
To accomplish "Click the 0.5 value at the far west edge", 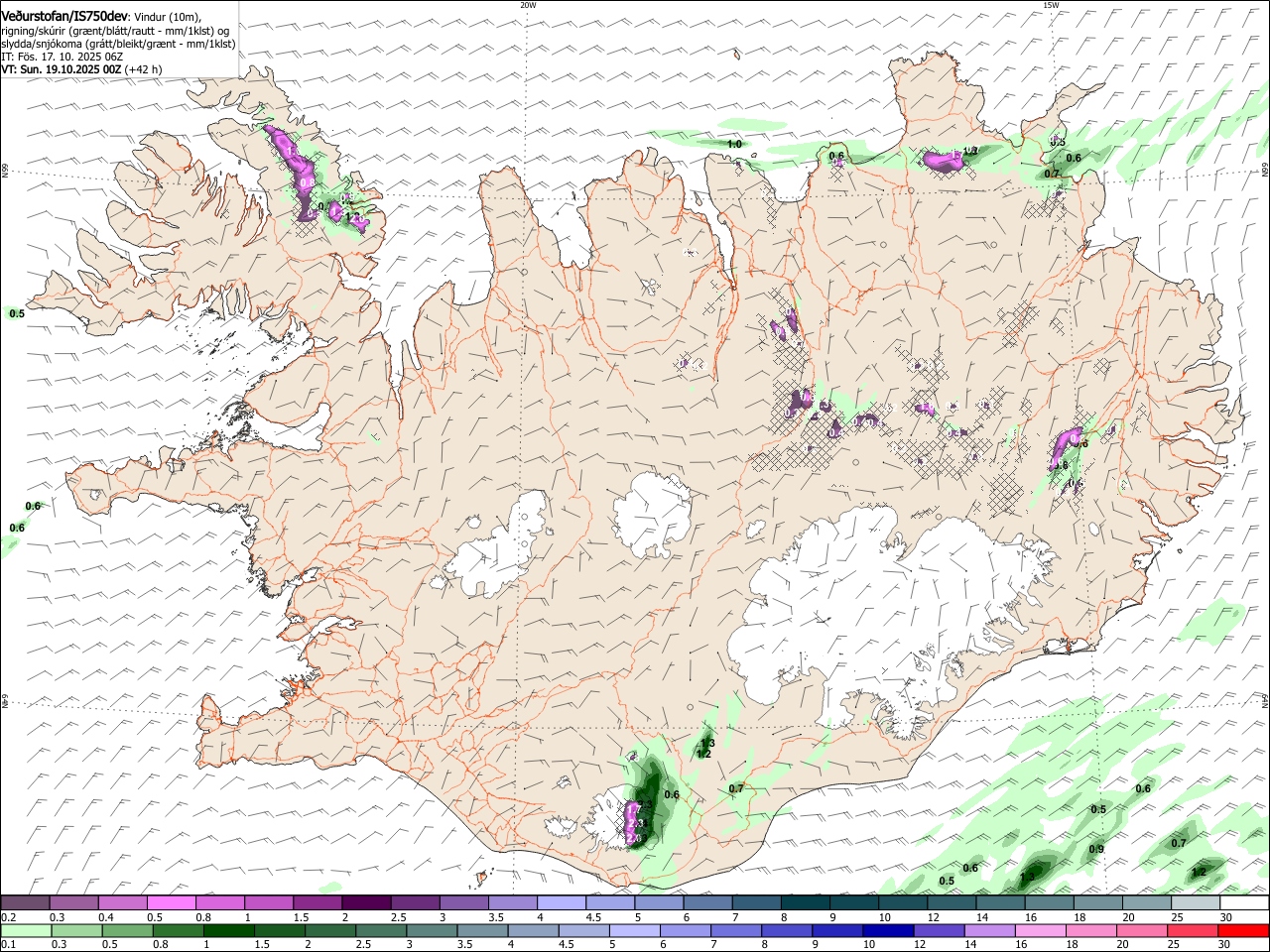I will (17, 313).
